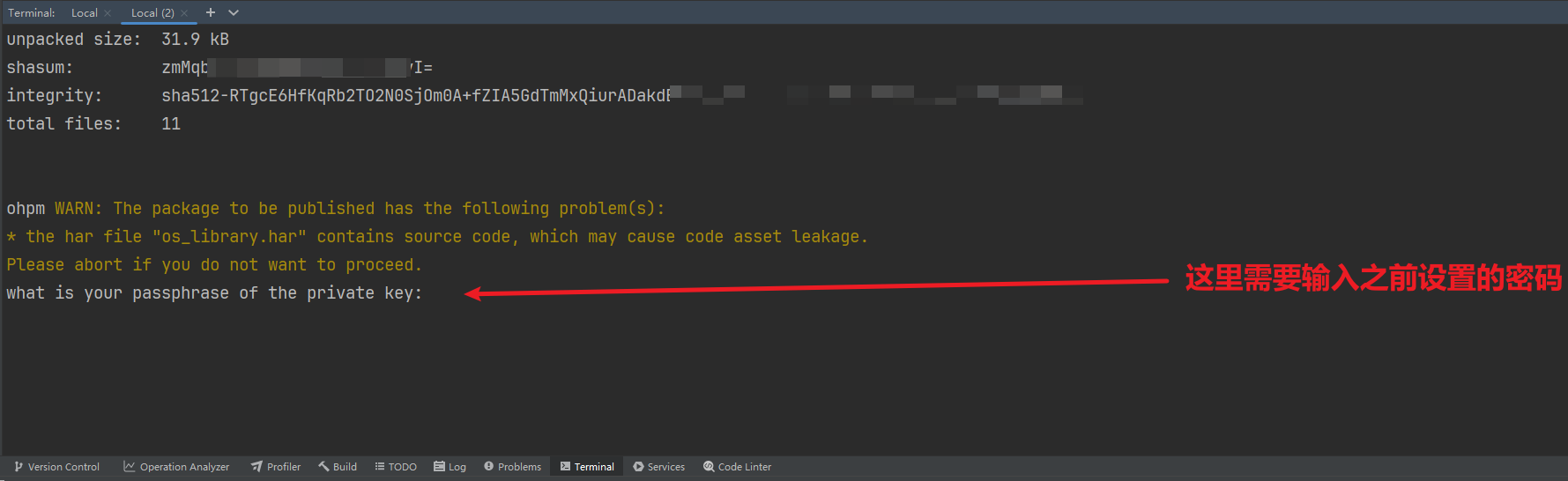The height and width of the screenshot is (481, 1568).
Task: Click the 'Please abort if you do not want' line
Action: point(214,265)
